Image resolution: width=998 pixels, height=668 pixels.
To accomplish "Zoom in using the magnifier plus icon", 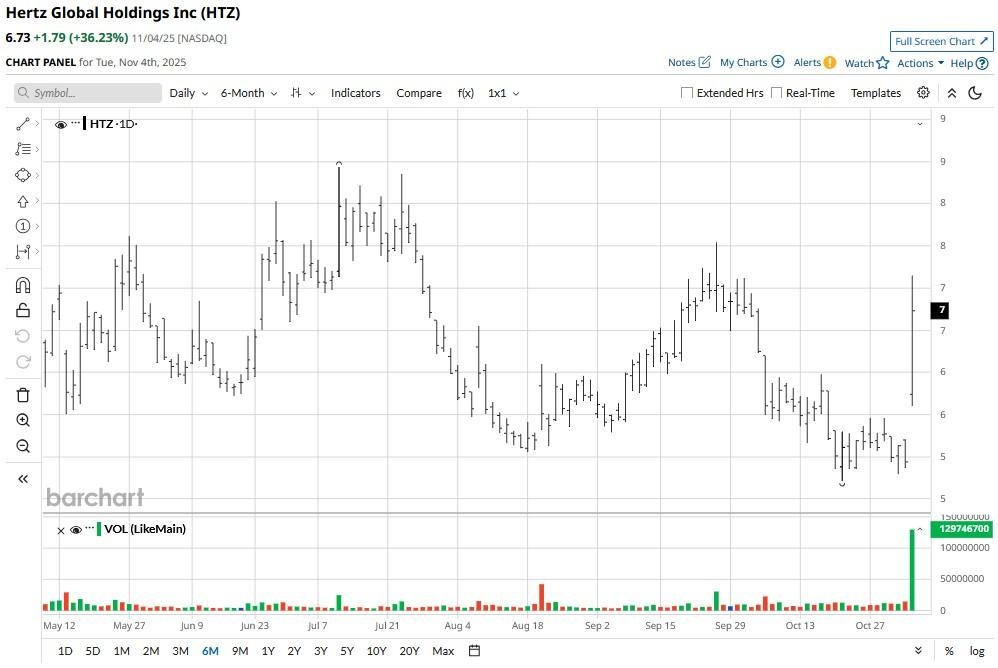I will (x=23, y=421).
